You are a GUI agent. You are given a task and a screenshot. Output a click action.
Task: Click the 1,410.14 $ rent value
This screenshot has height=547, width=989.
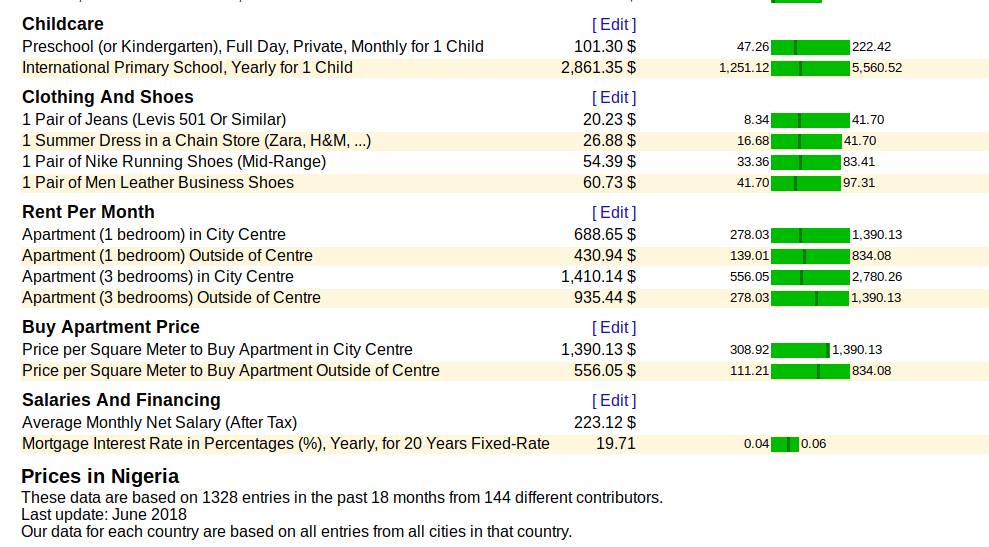[x=598, y=276]
